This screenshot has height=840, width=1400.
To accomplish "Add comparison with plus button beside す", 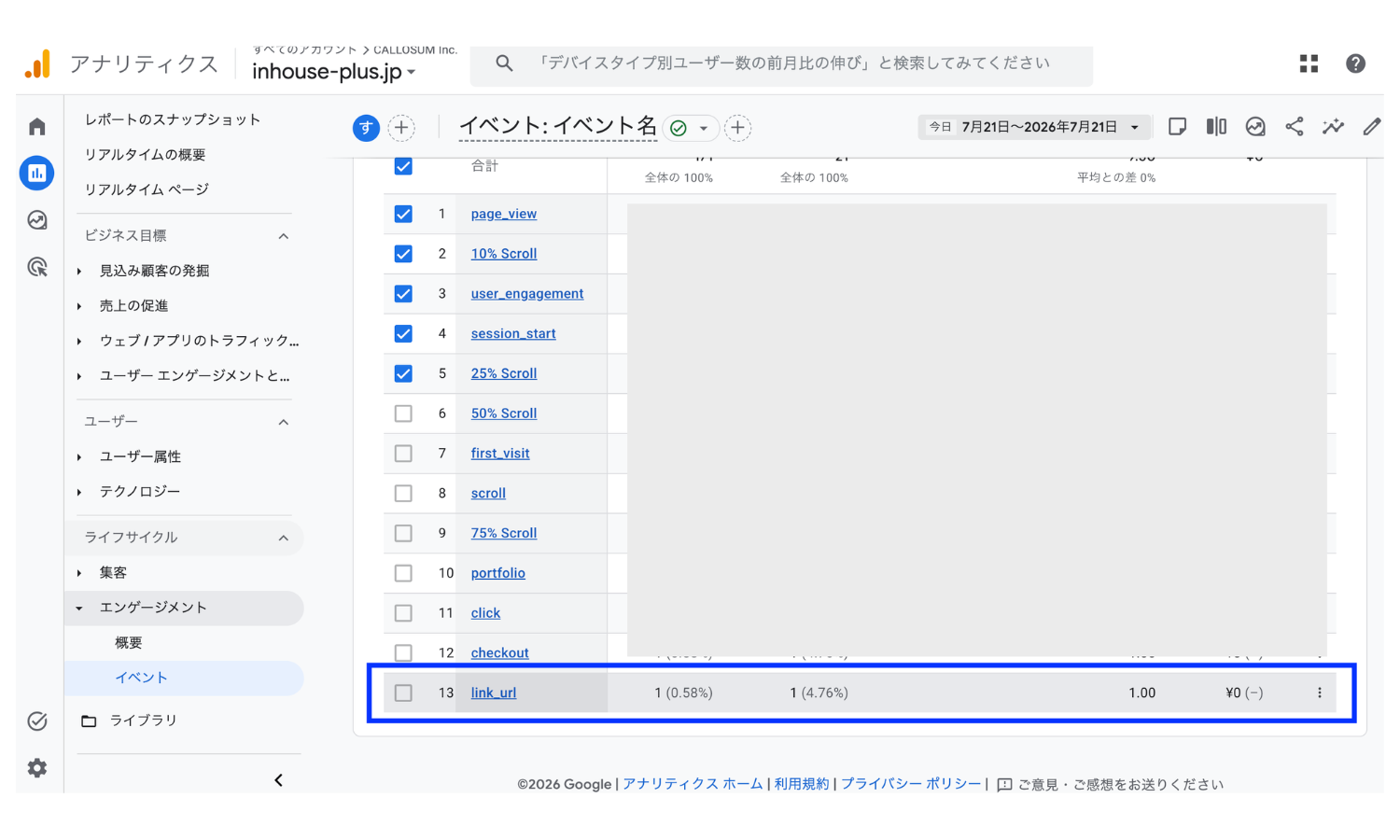I will point(401,128).
